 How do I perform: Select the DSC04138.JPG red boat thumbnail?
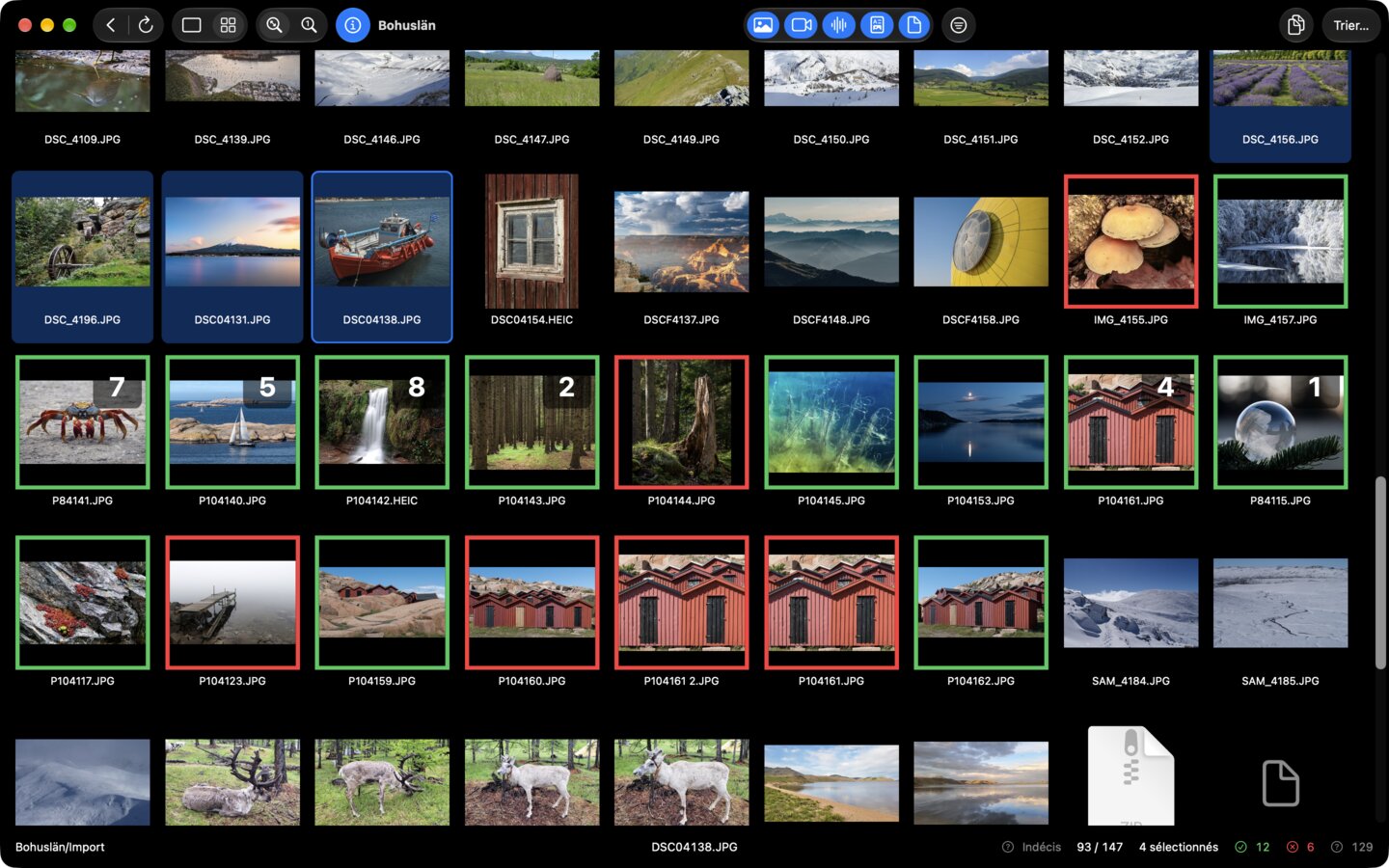click(382, 241)
